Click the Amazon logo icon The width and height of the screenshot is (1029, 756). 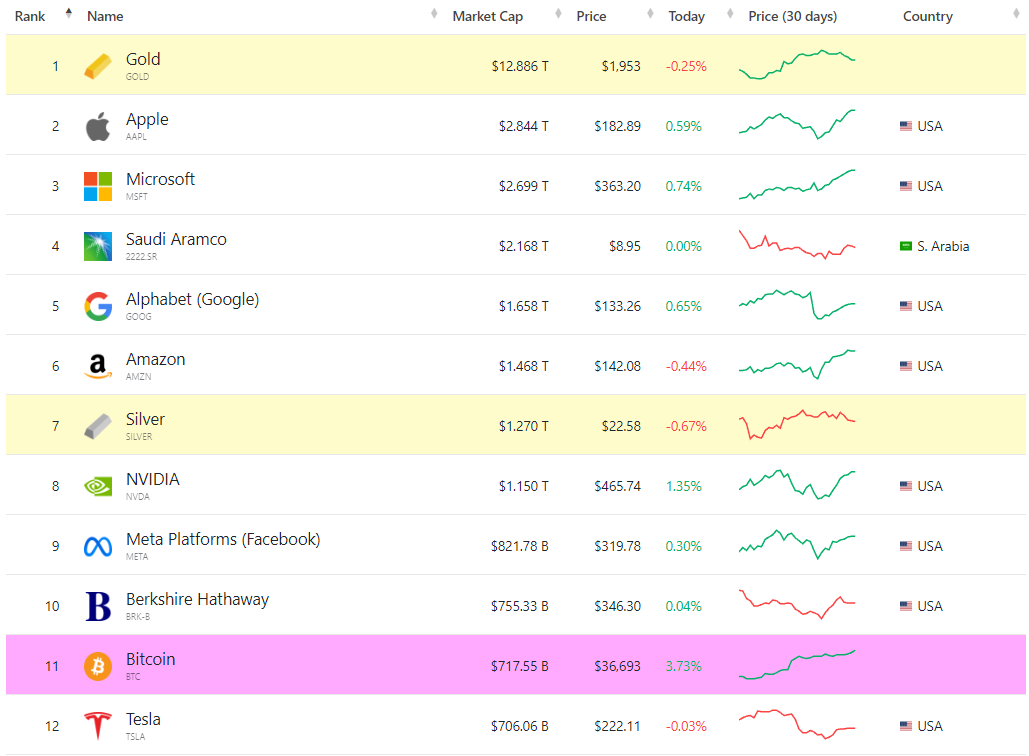tap(98, 367)
